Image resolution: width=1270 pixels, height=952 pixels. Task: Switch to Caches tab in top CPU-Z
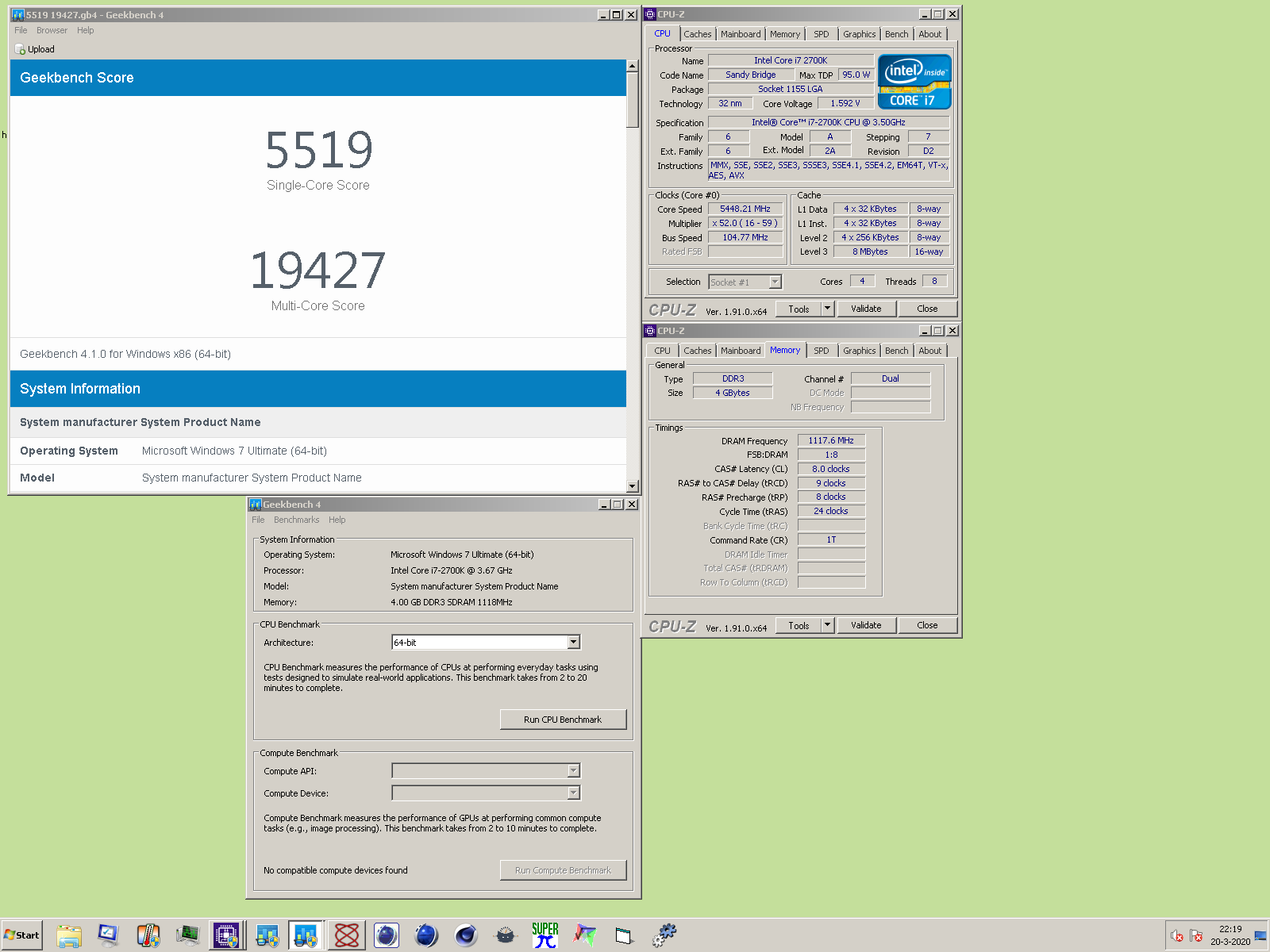click(x=698, y=34)
